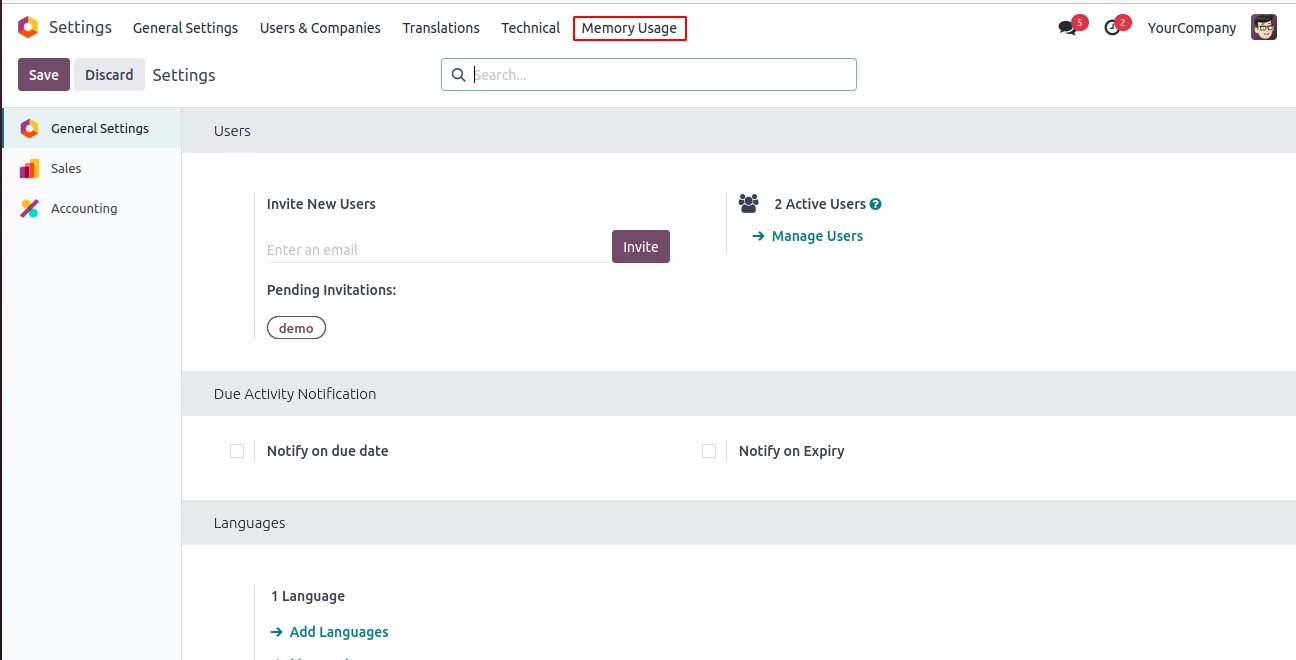Enable Notify on due date checkbox

coord(237,451)
